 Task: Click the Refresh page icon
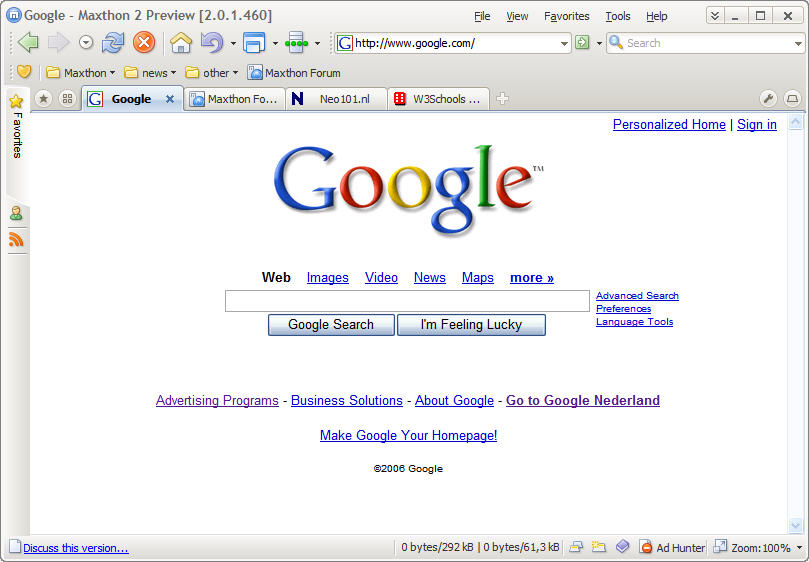coord(113,42)
